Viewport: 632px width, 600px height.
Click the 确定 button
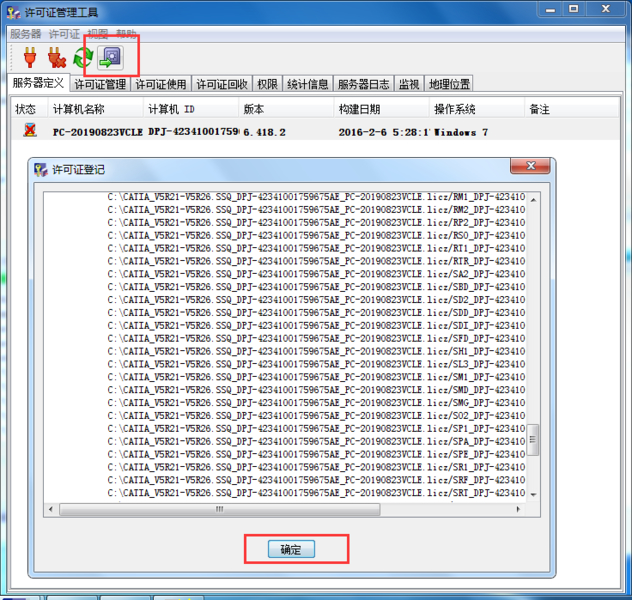(x=291, y=549)
